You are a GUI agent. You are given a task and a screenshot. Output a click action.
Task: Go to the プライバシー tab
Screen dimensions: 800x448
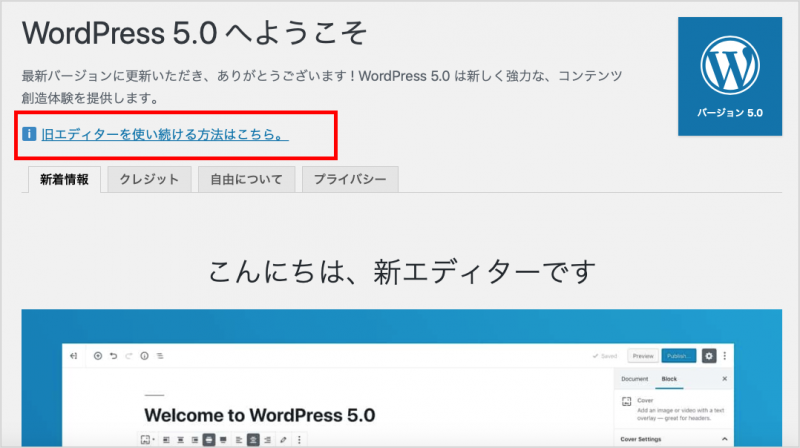point(350,180)
